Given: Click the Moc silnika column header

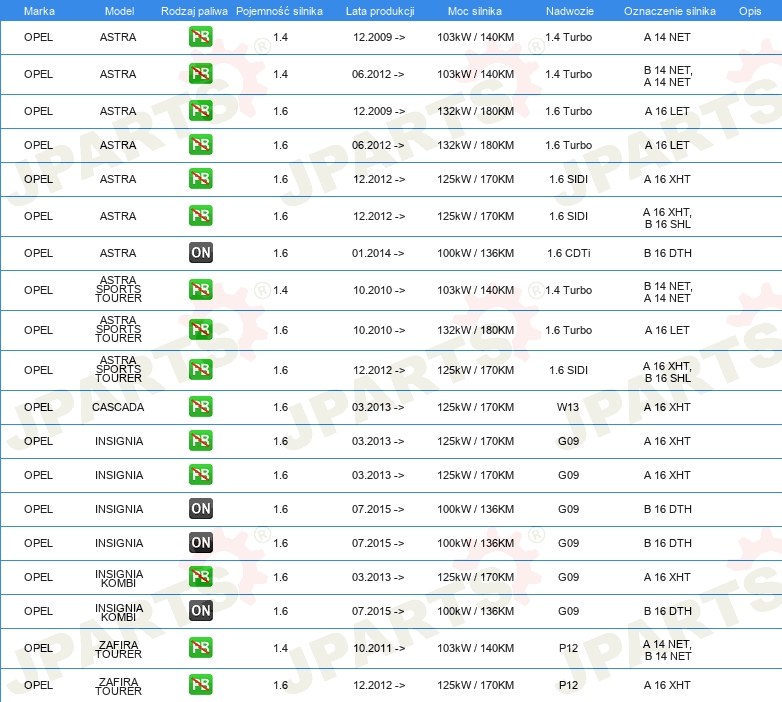Looking at the screenshot, I should click(x=475, y=11).
